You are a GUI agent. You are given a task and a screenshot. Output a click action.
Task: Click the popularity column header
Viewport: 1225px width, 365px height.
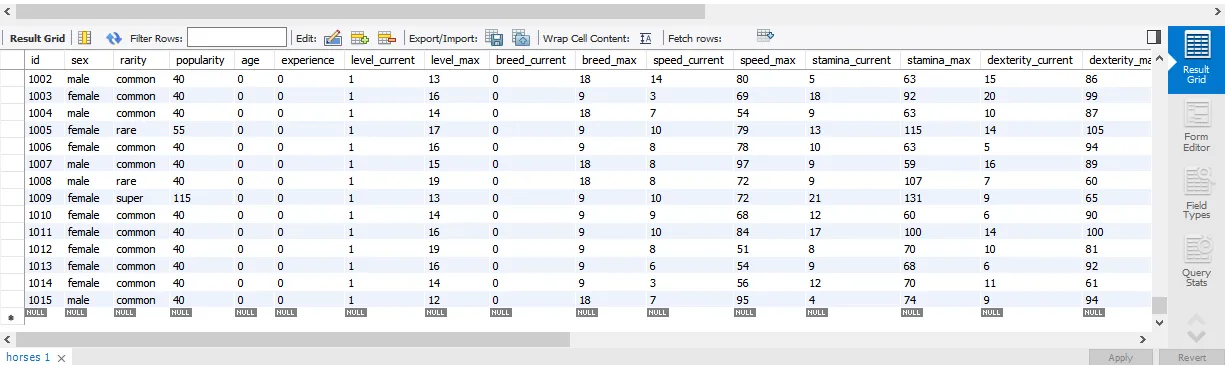coord(202,60)
